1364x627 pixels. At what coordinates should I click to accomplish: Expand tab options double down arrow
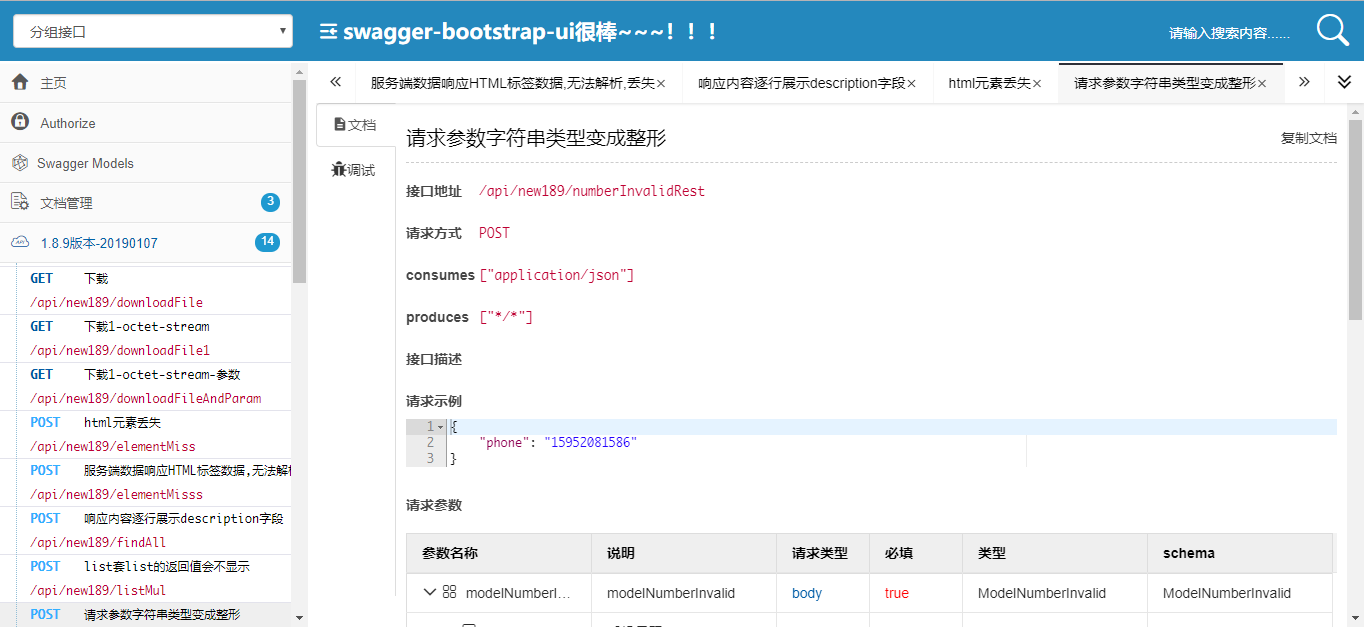pyautogui.click(x=1344, y=83)
